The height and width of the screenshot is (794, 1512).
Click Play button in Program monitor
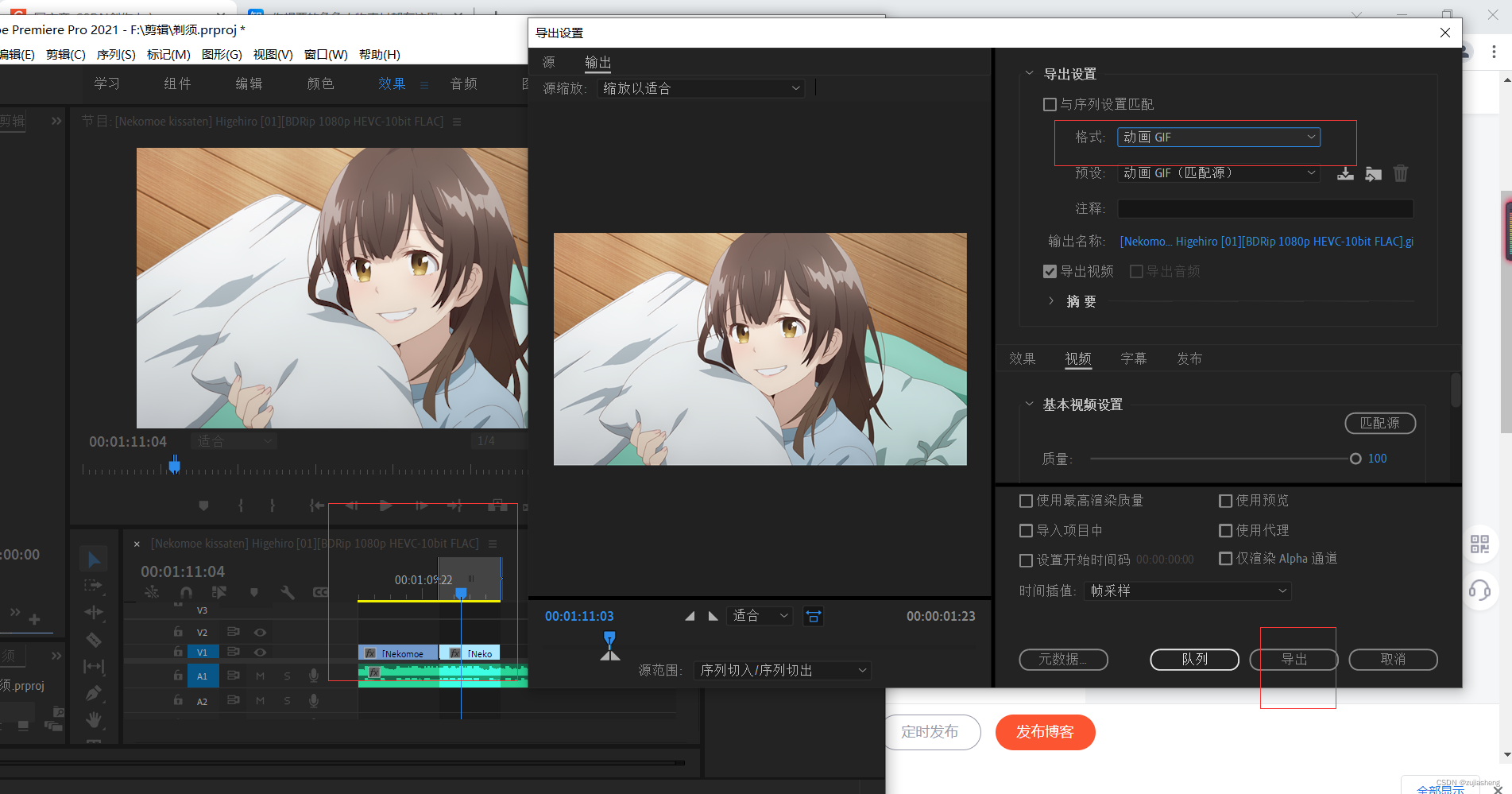click(386, 505)
